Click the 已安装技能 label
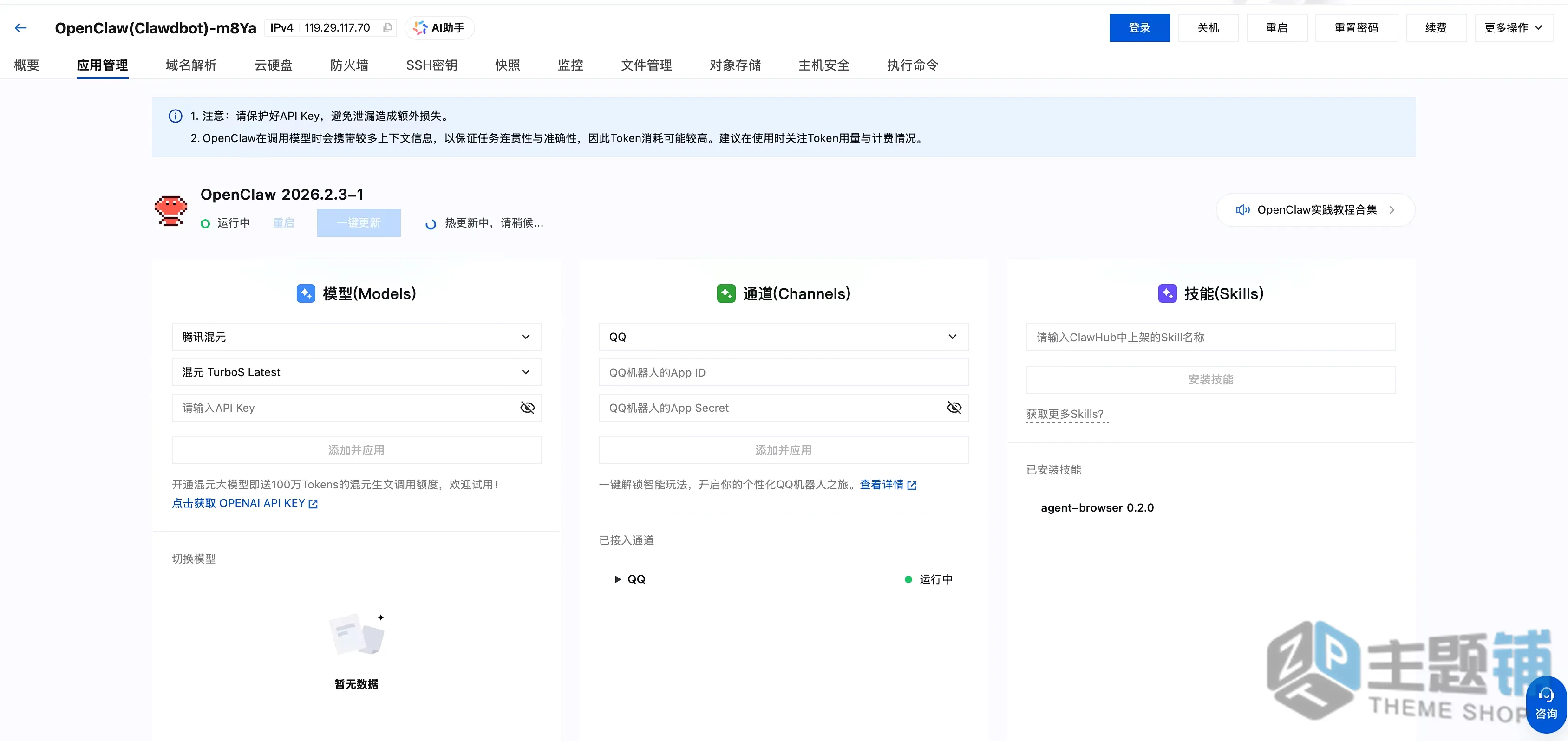The image size is (1568, 741). 1054,470
